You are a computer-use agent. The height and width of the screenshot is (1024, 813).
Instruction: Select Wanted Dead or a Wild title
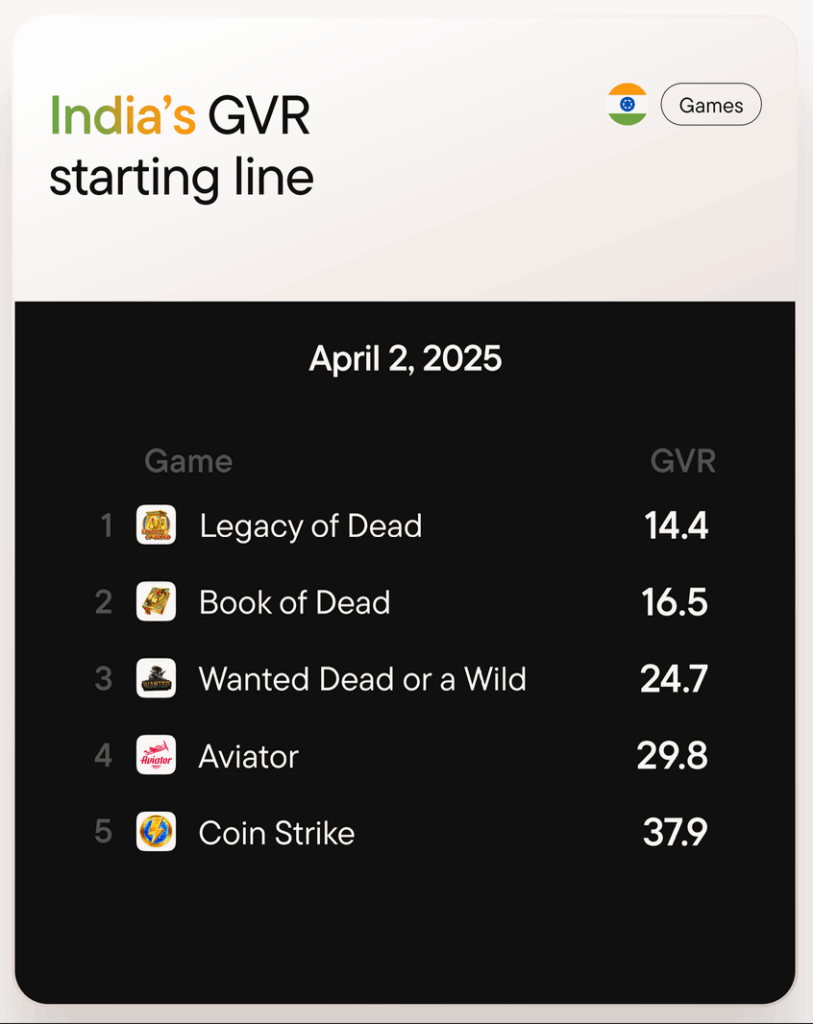[x=362, y=679]
